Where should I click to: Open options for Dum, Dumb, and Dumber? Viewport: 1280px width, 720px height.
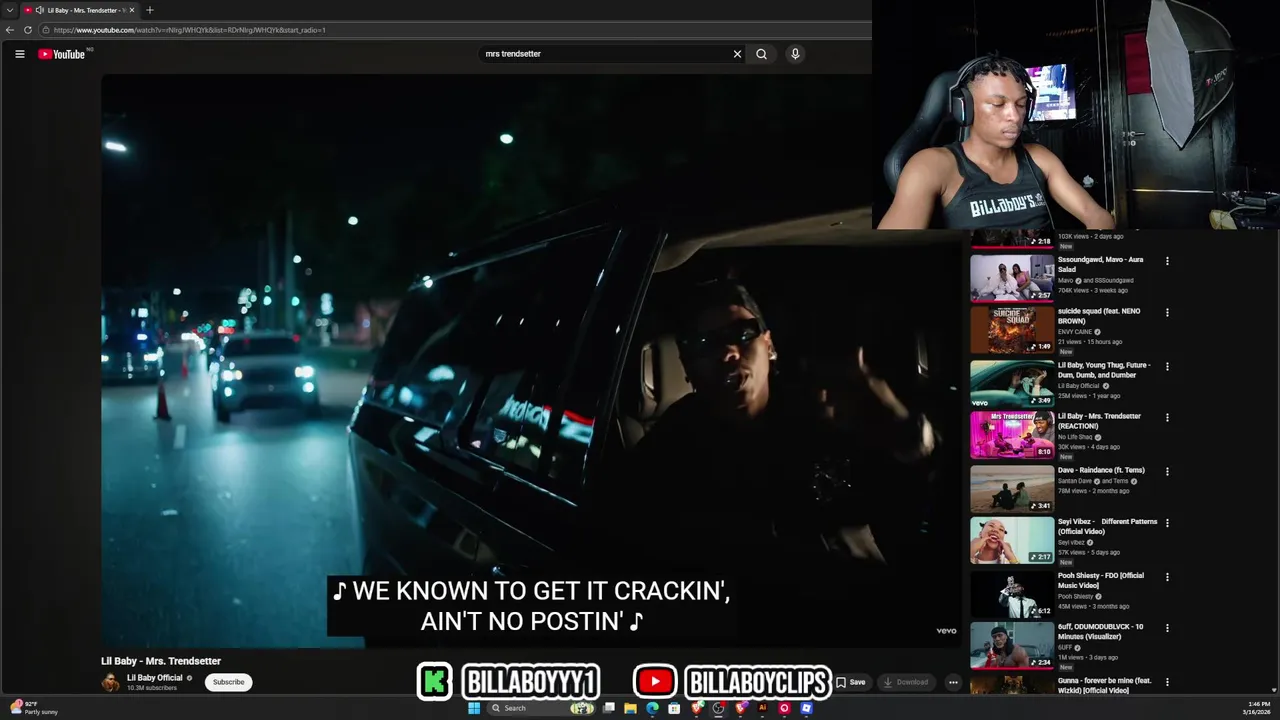[1167, 366]
